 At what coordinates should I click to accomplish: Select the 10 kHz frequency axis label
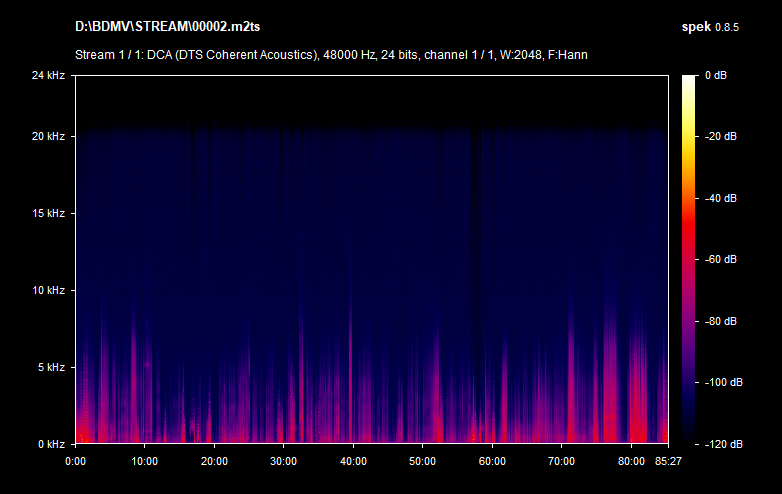click(x=47, y=291)
